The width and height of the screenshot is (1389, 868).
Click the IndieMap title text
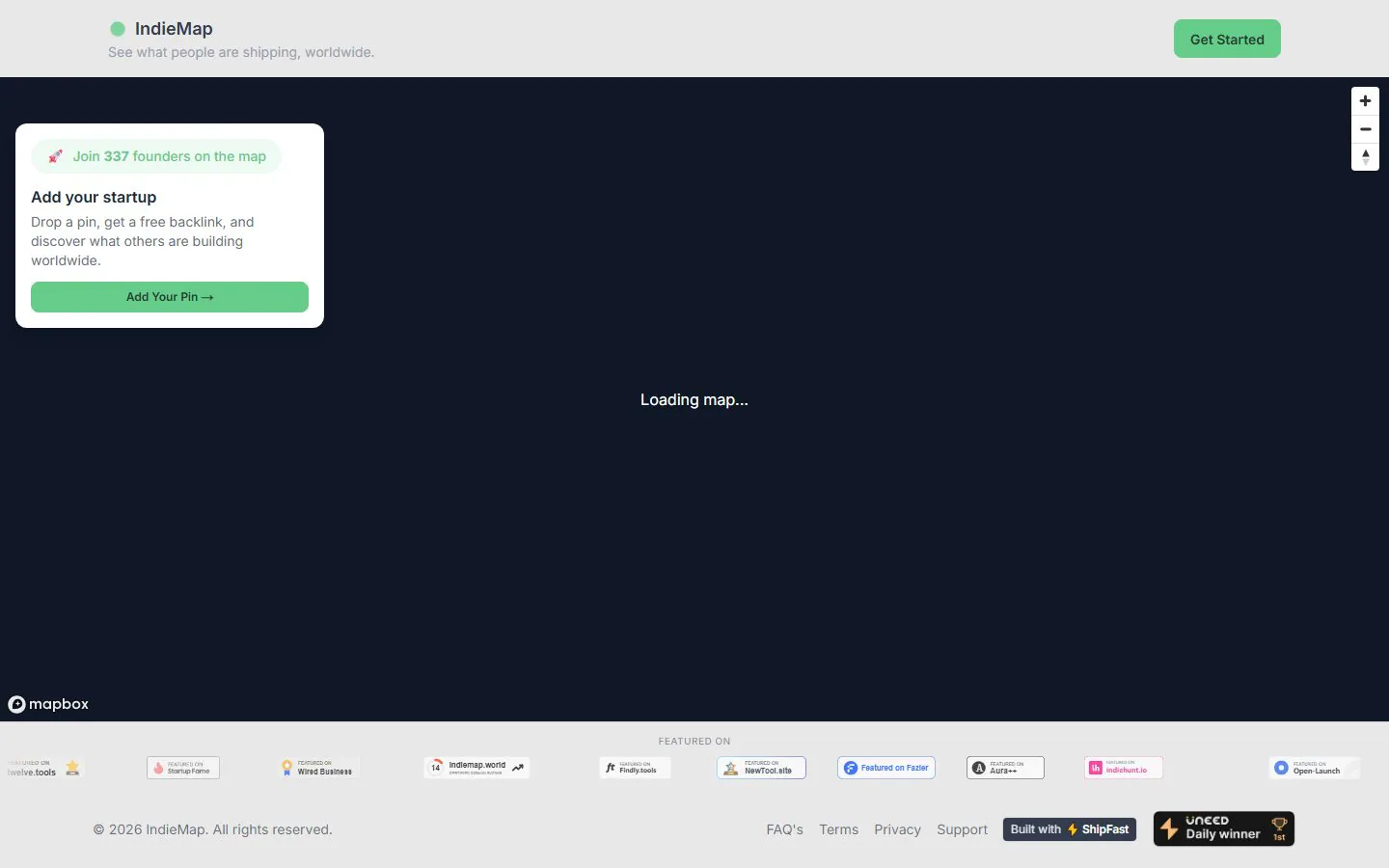tap(174, 29)
